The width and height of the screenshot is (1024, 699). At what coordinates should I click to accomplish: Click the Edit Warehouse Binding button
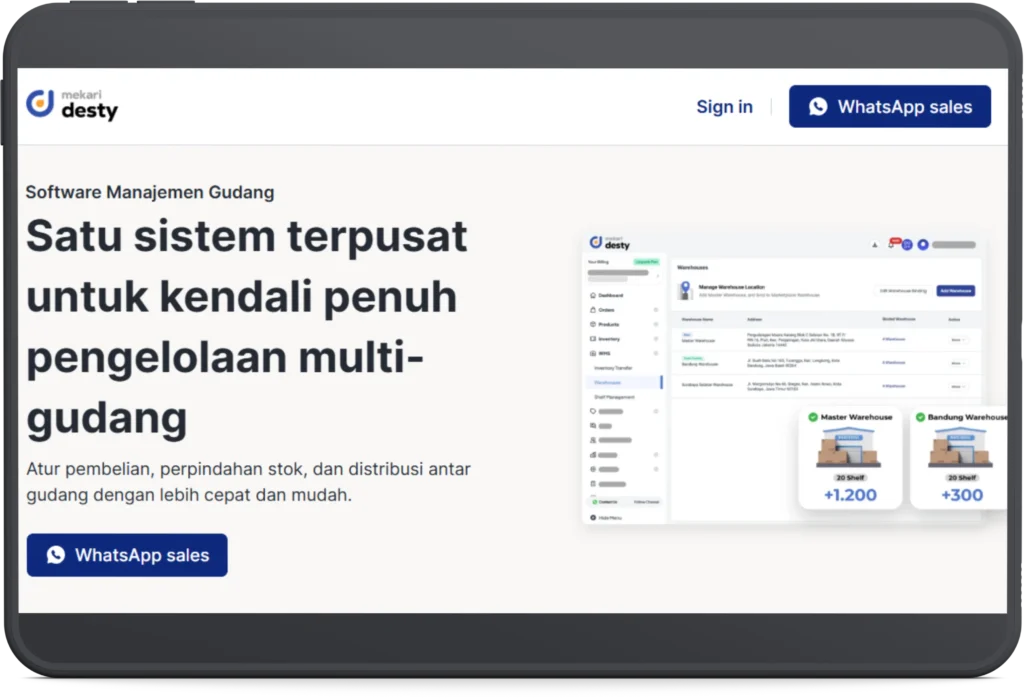(x=903, y=291)
